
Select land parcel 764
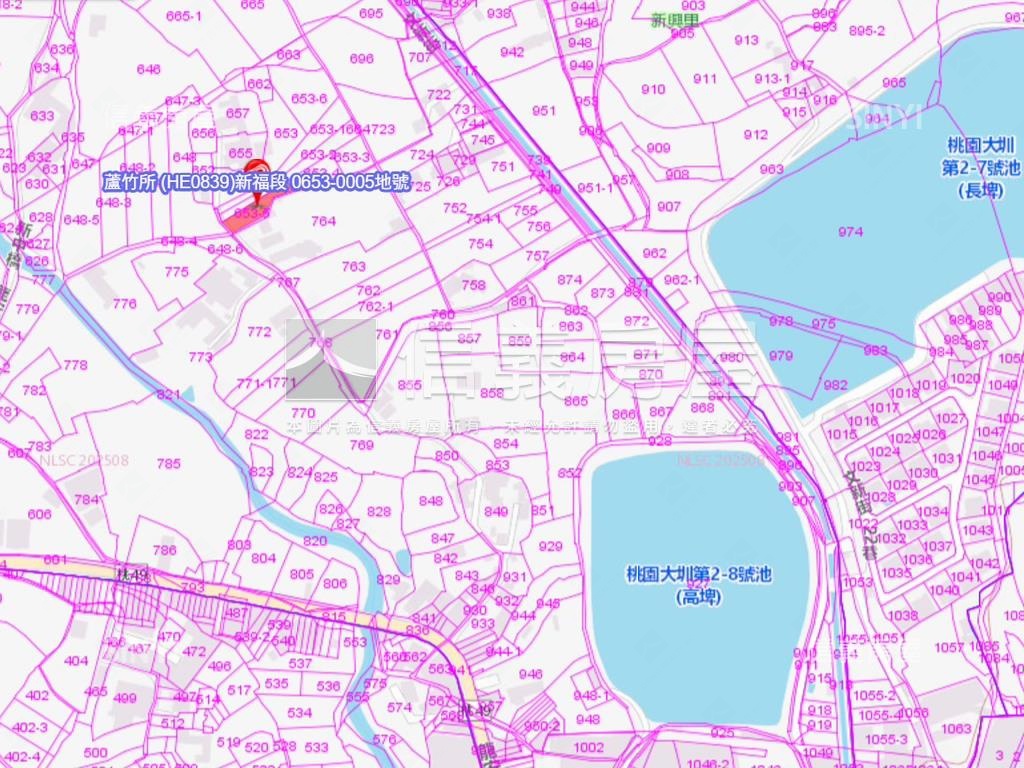pyautogui.click(x=323, y=221)
